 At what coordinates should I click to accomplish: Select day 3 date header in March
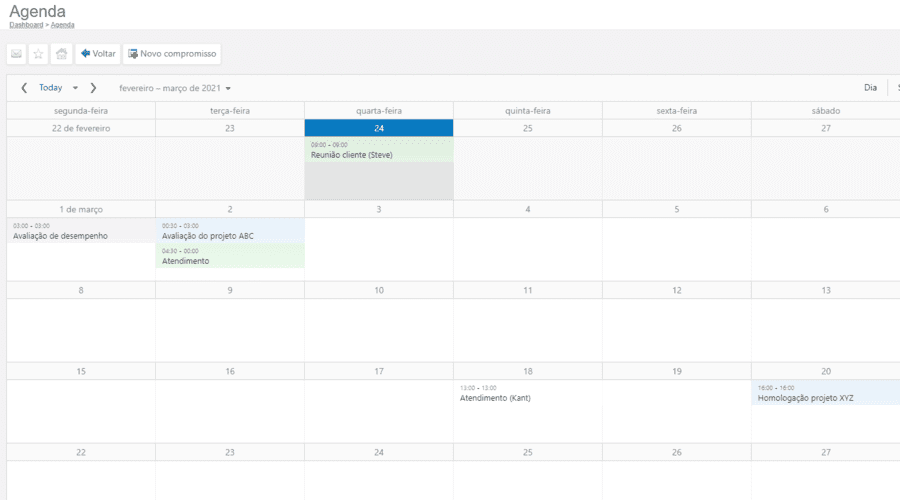click(x=379, y=209)
